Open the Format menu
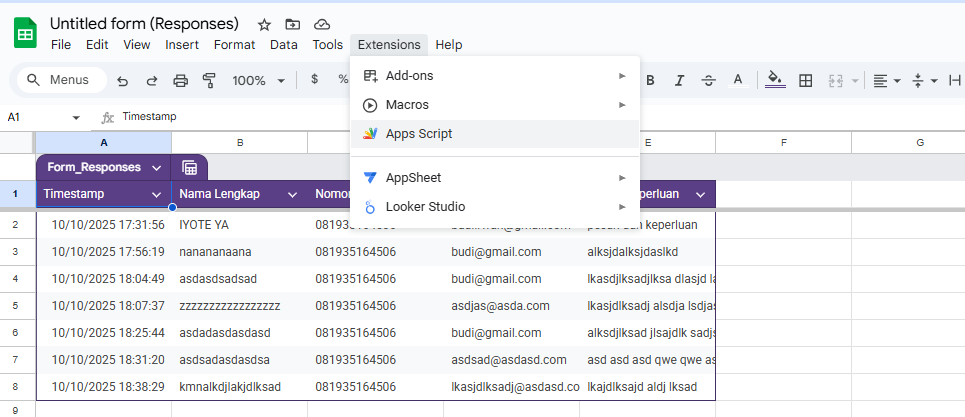Screen dimensions: 965x417 [x=234, y=45]
